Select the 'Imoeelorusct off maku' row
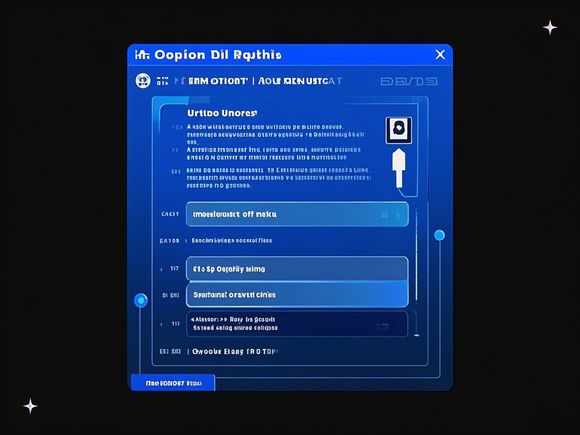Image resolution: width=580 pixels, height=435 pixels. [297, 214]
